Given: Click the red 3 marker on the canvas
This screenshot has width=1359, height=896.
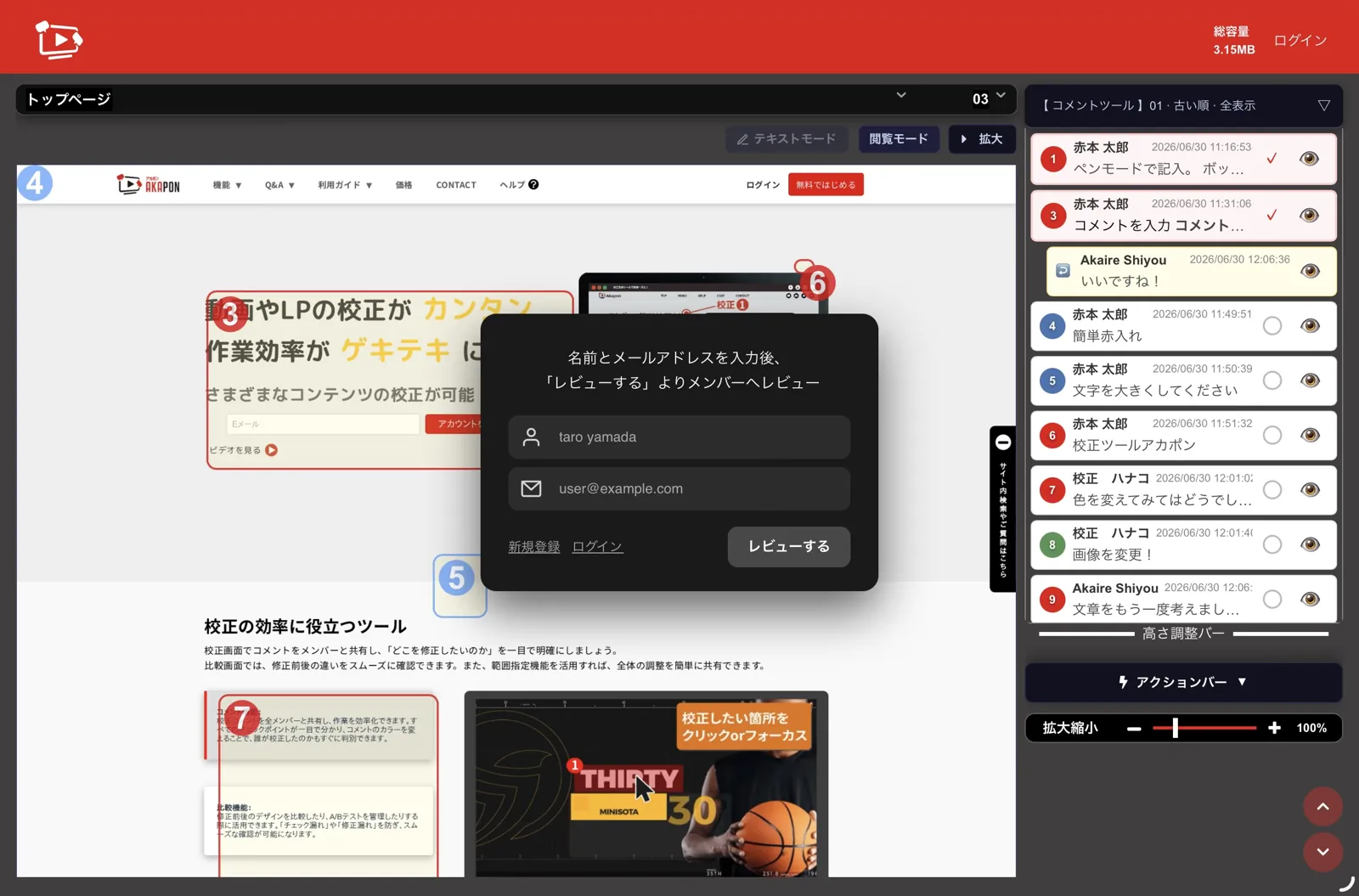Looking at the screenshot, I should [x=229, y=314].
